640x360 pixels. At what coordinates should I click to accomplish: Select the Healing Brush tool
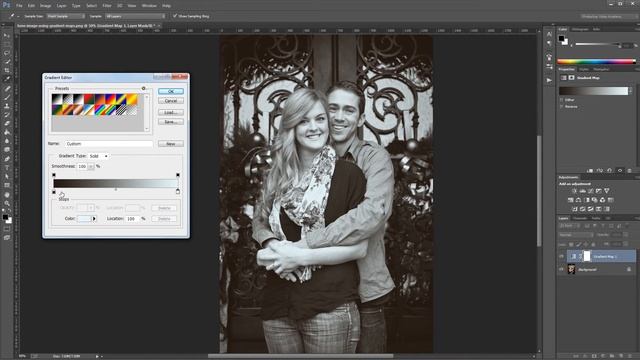[x=7, y=89]
